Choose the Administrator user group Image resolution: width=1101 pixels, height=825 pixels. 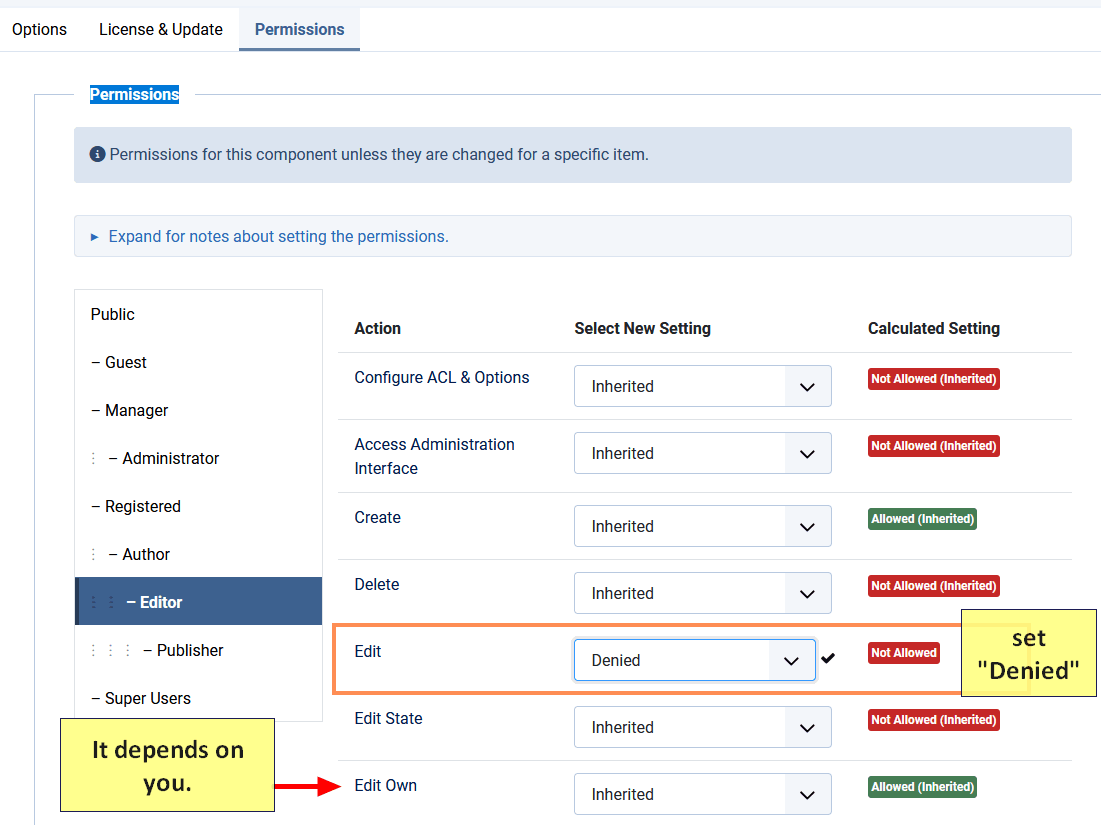pyautogui.click(x=170, y=458)
